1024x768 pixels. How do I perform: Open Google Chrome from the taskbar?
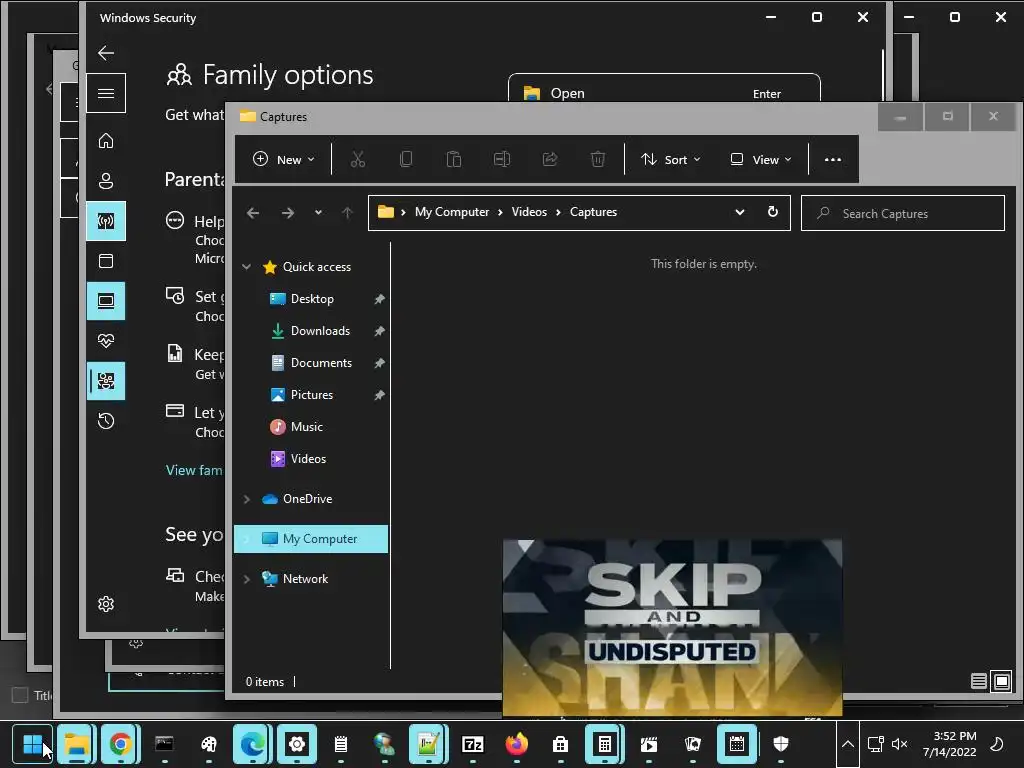120,744
